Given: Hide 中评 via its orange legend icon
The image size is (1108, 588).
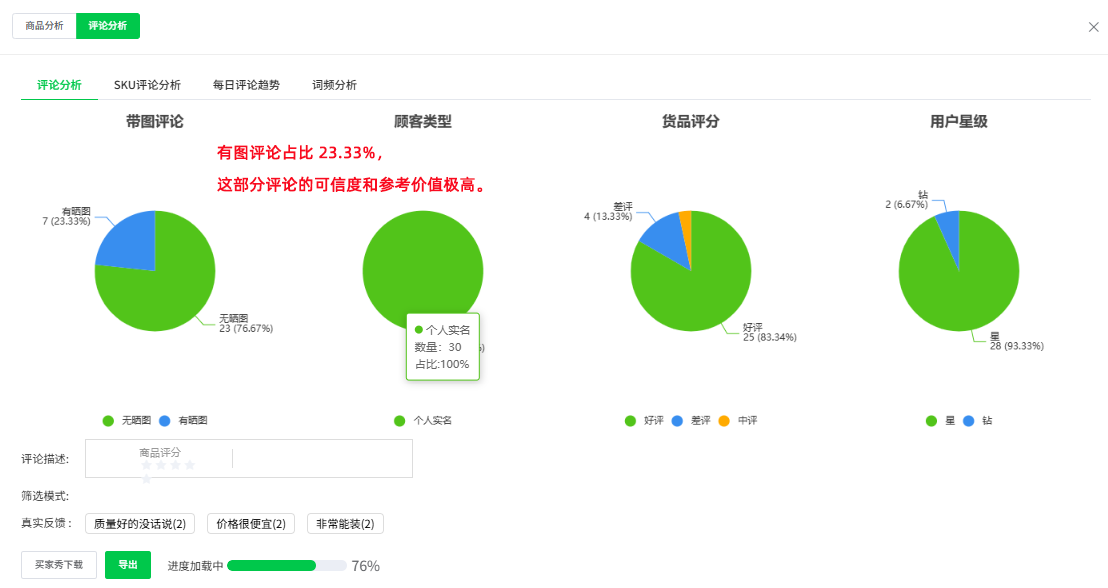Looking at the screenshot, I should point(722,420).
